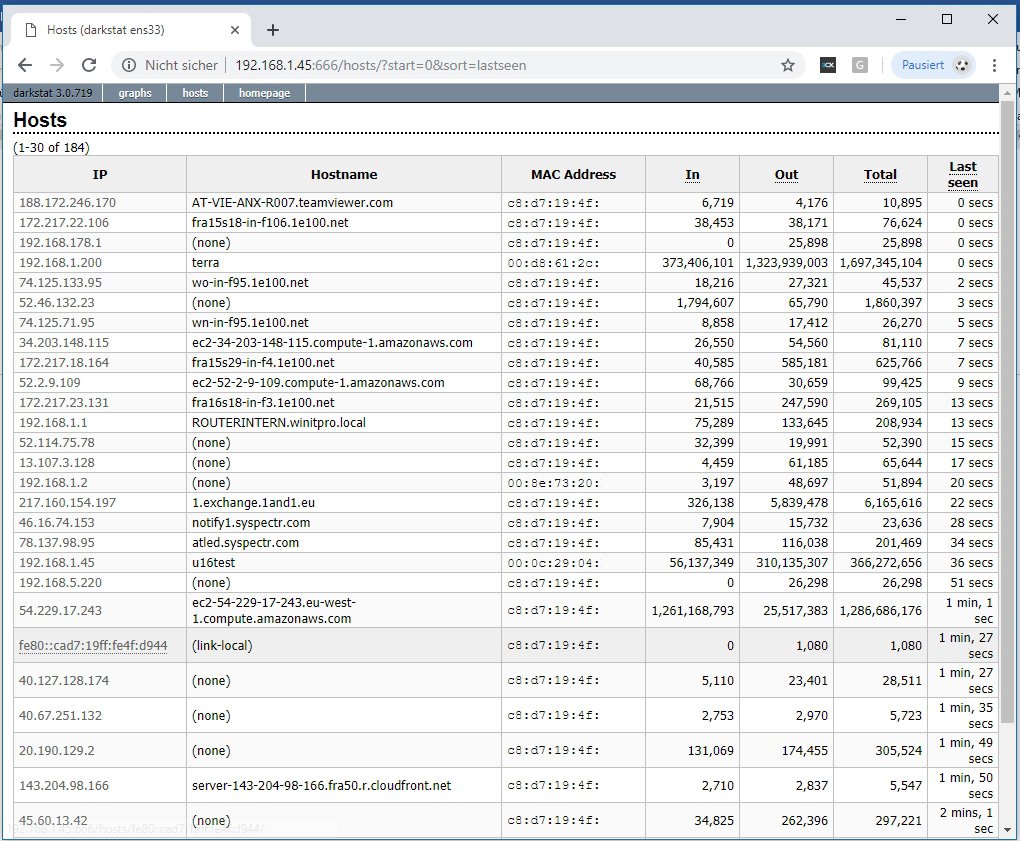Image resolution: width=1020 pixels, height=841 pixels.
Task: Open the host entry named terra
Action: 205,262
